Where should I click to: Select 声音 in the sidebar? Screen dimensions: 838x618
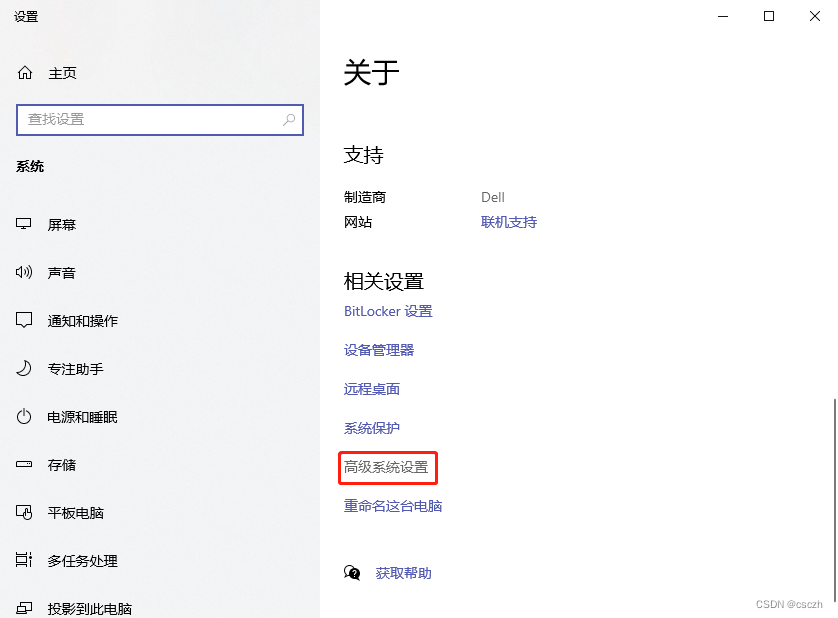[61, 273]
